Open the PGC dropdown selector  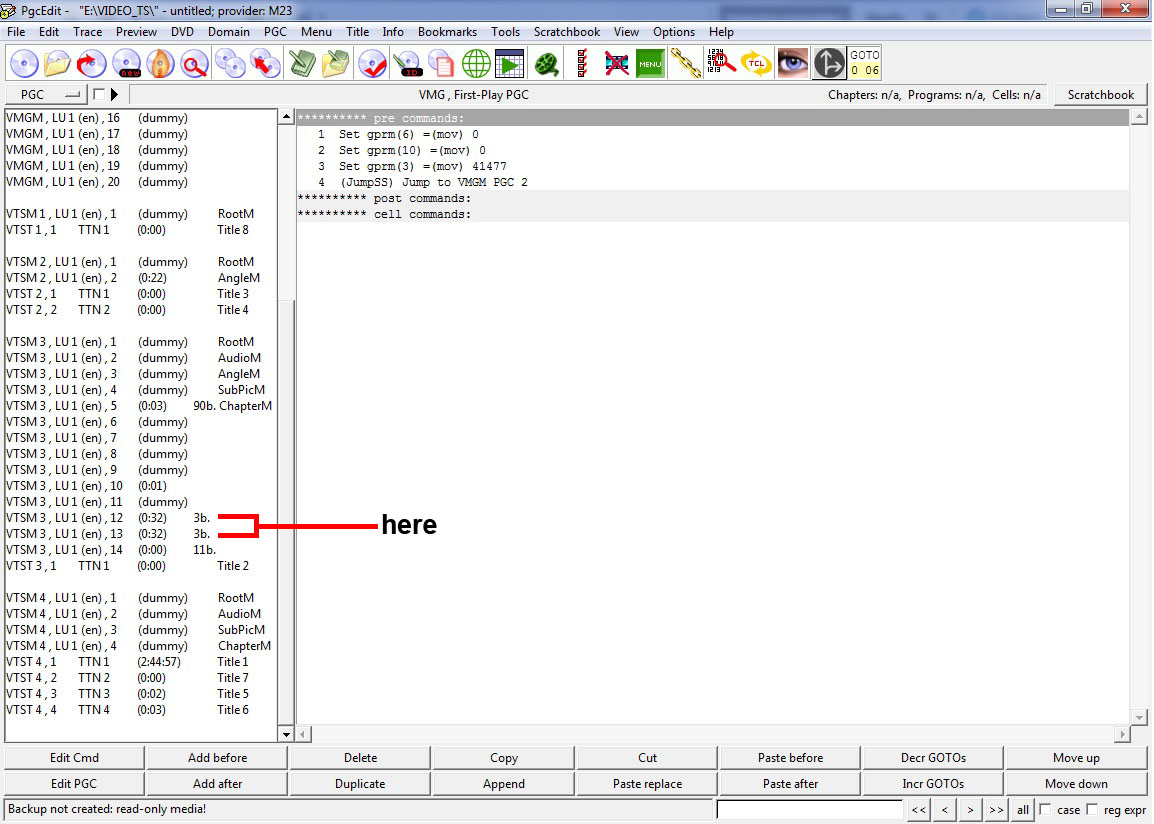[46, 94]
